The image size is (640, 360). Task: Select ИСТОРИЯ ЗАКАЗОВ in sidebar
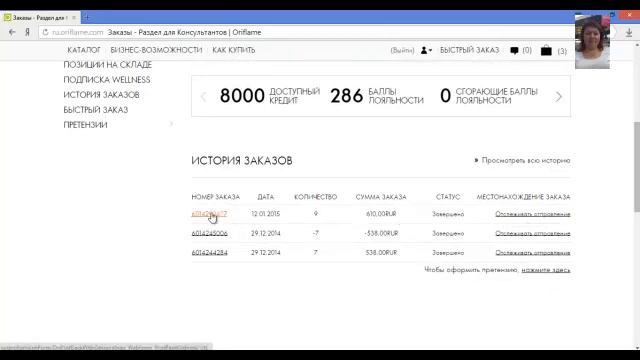[x=101, y=95]
